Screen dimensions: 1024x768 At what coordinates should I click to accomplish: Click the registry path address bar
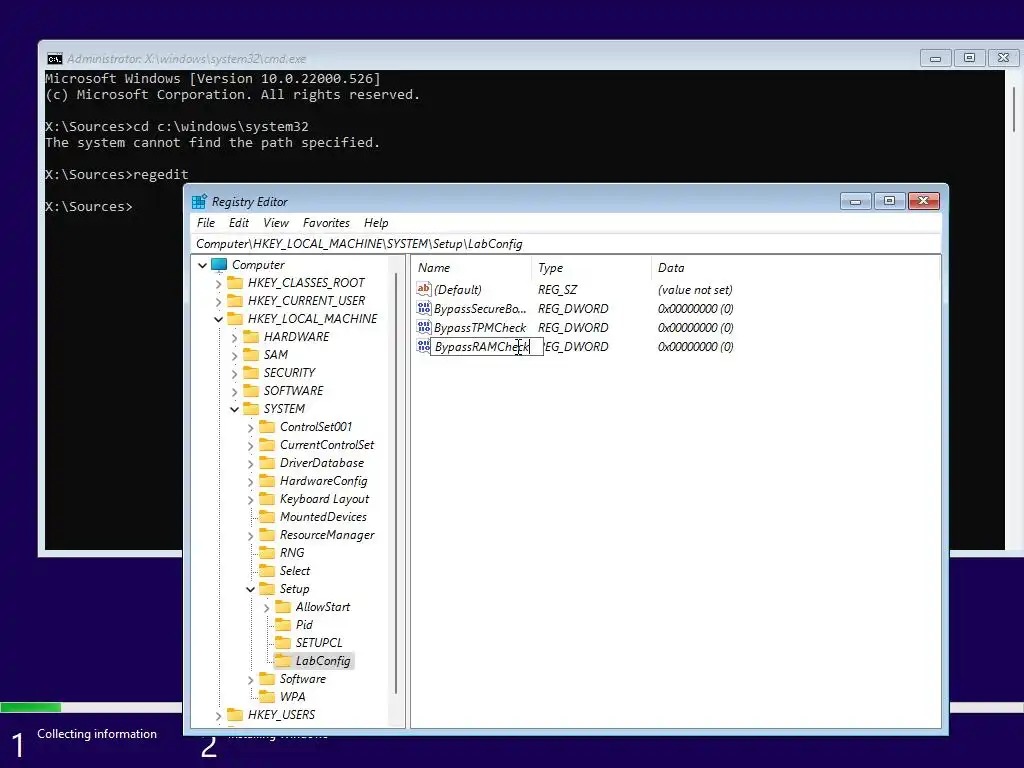pos(566,244)
